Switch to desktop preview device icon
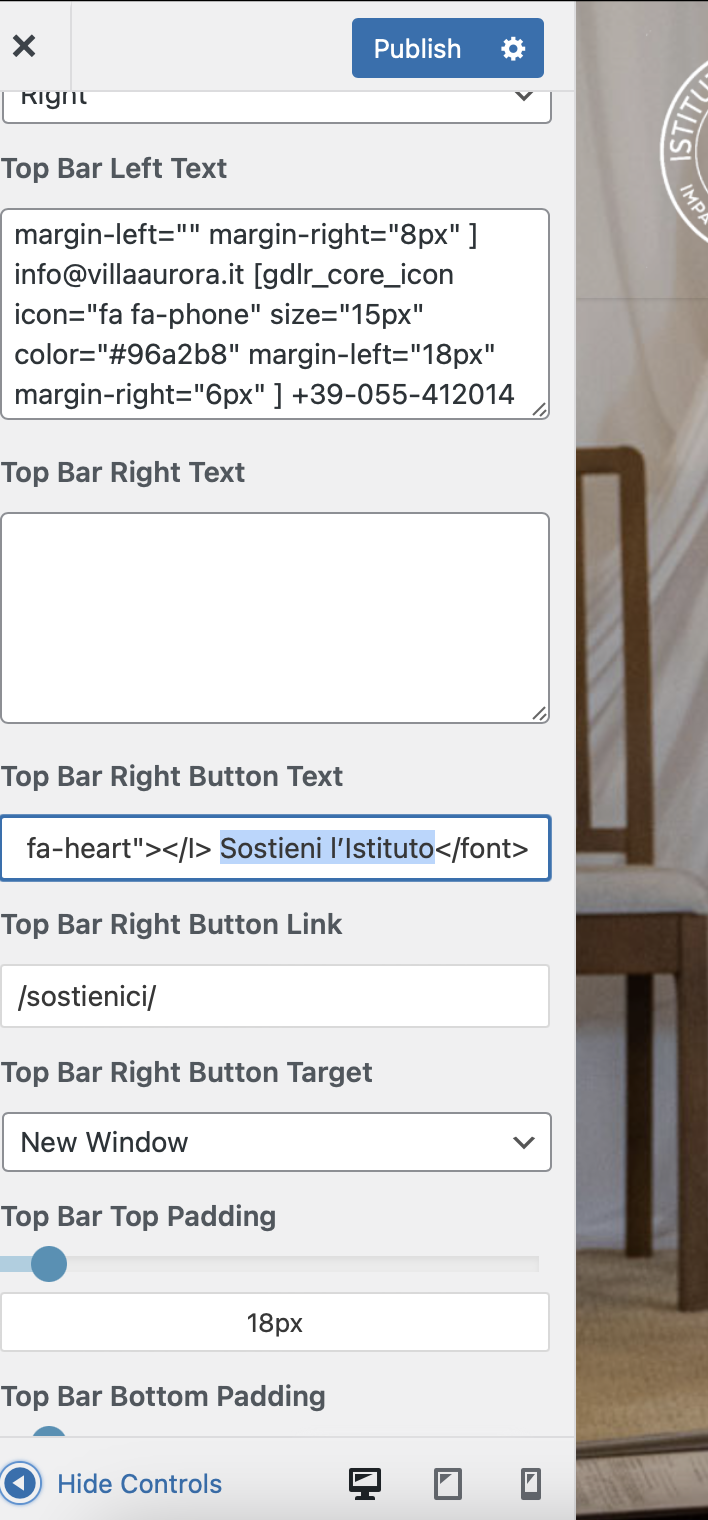This screenshot has height=1520, width=708. pyautogui.click(x=365, y=1484)
